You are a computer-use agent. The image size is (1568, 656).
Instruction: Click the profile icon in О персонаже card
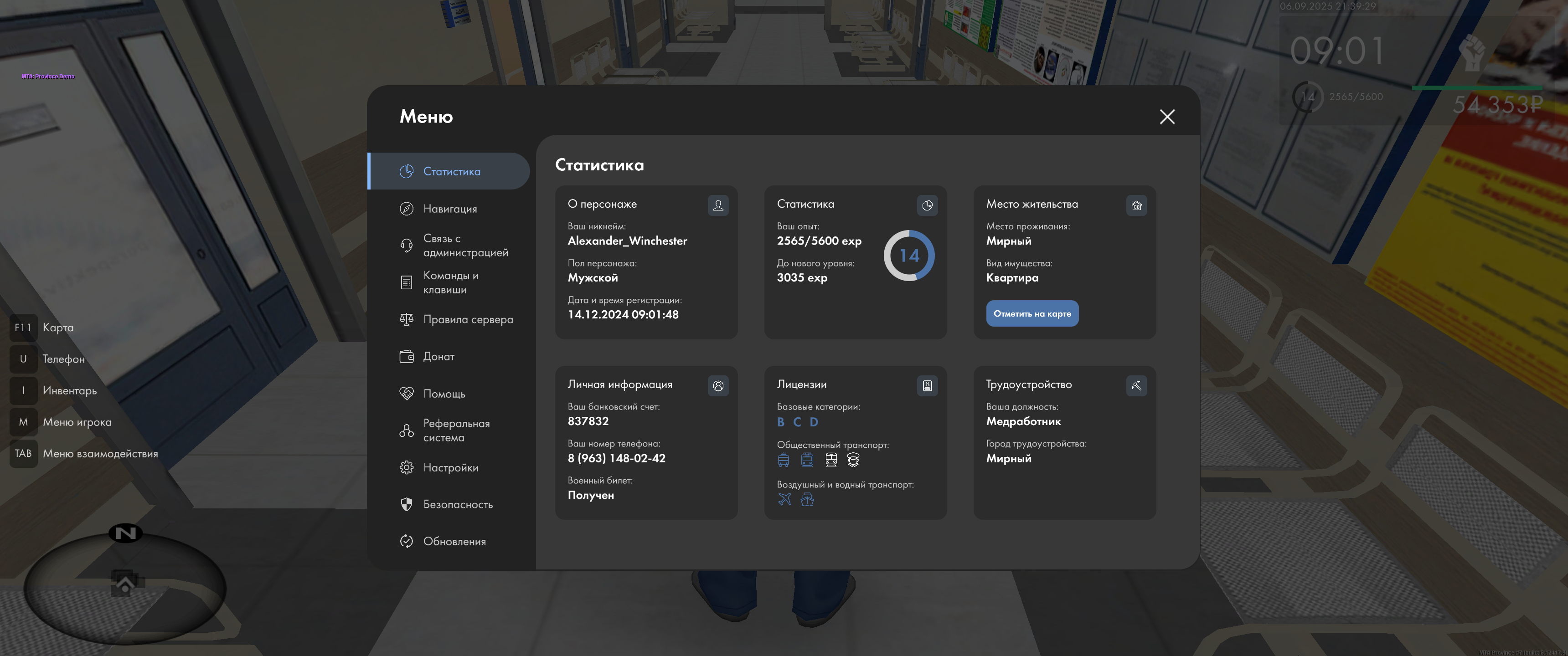[717, 206]
